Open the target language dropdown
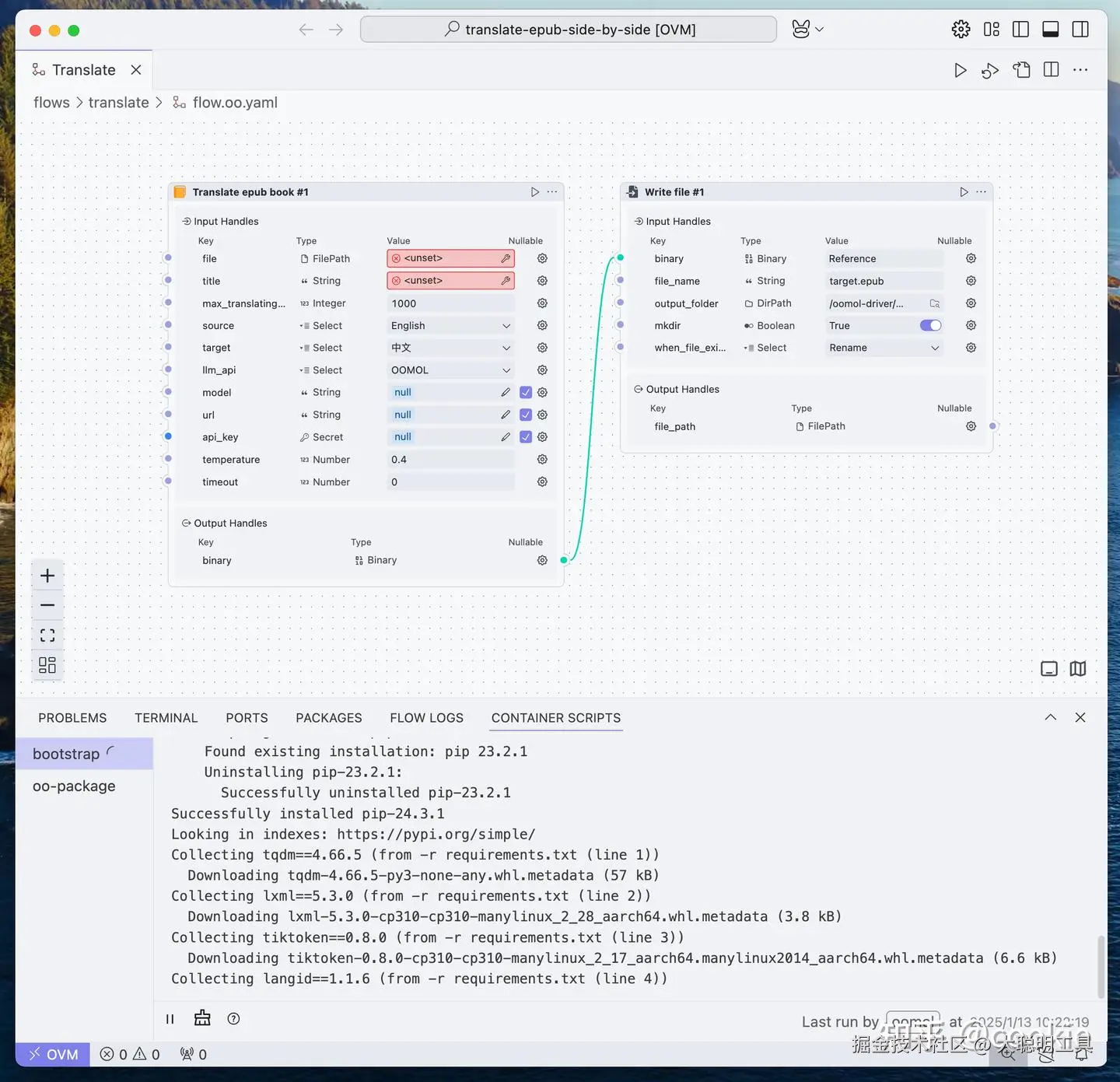1120x1082 pixels. coord(450,348)
